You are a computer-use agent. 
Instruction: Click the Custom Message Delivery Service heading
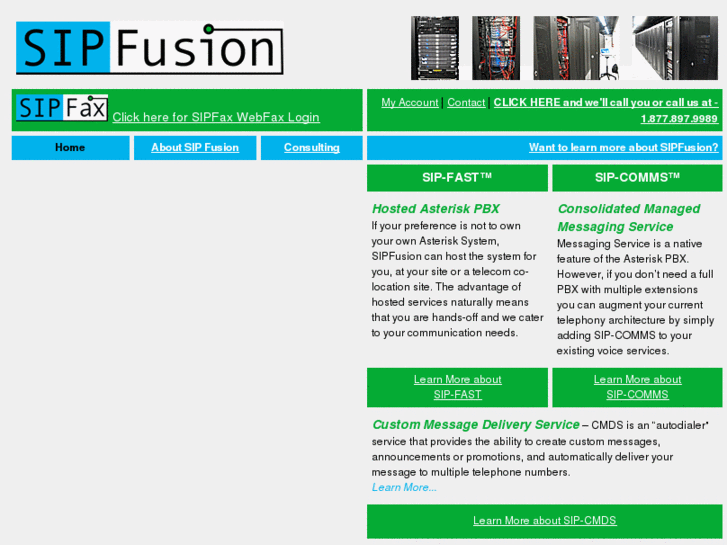tap(476, 425)
